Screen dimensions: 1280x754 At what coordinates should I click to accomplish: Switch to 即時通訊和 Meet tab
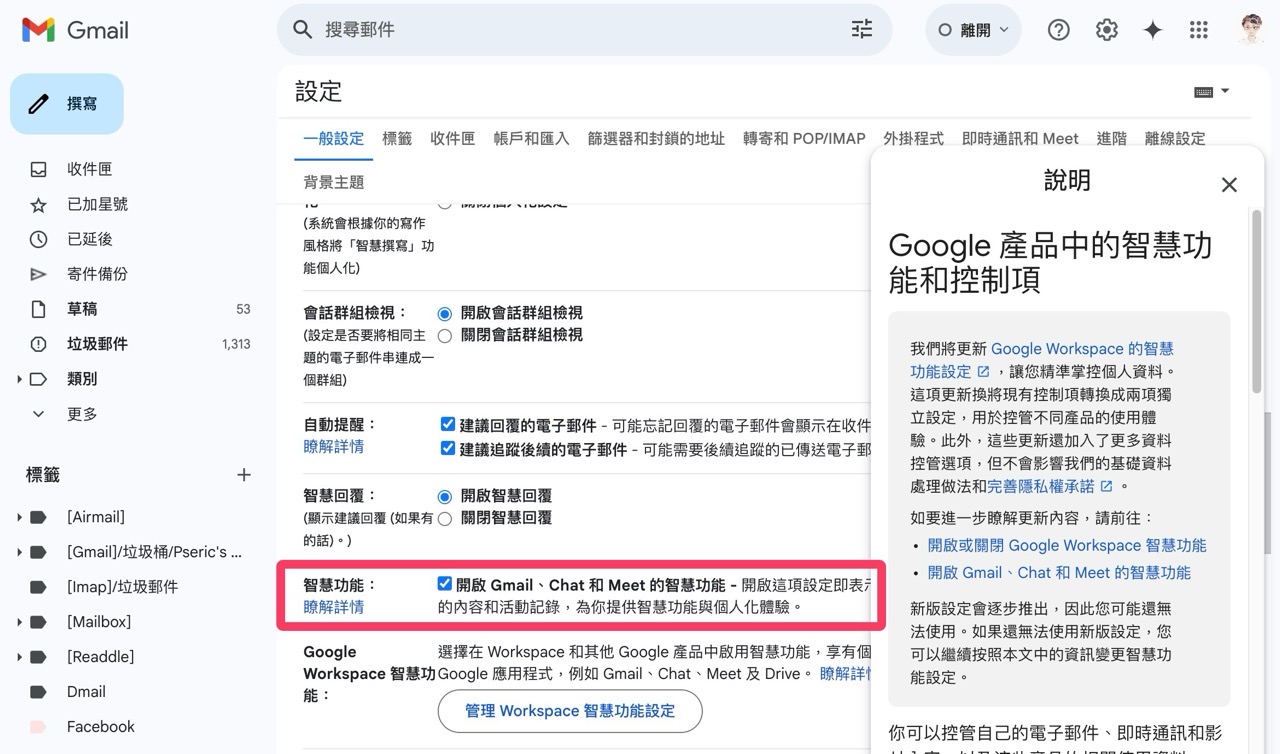(1020, 139)
